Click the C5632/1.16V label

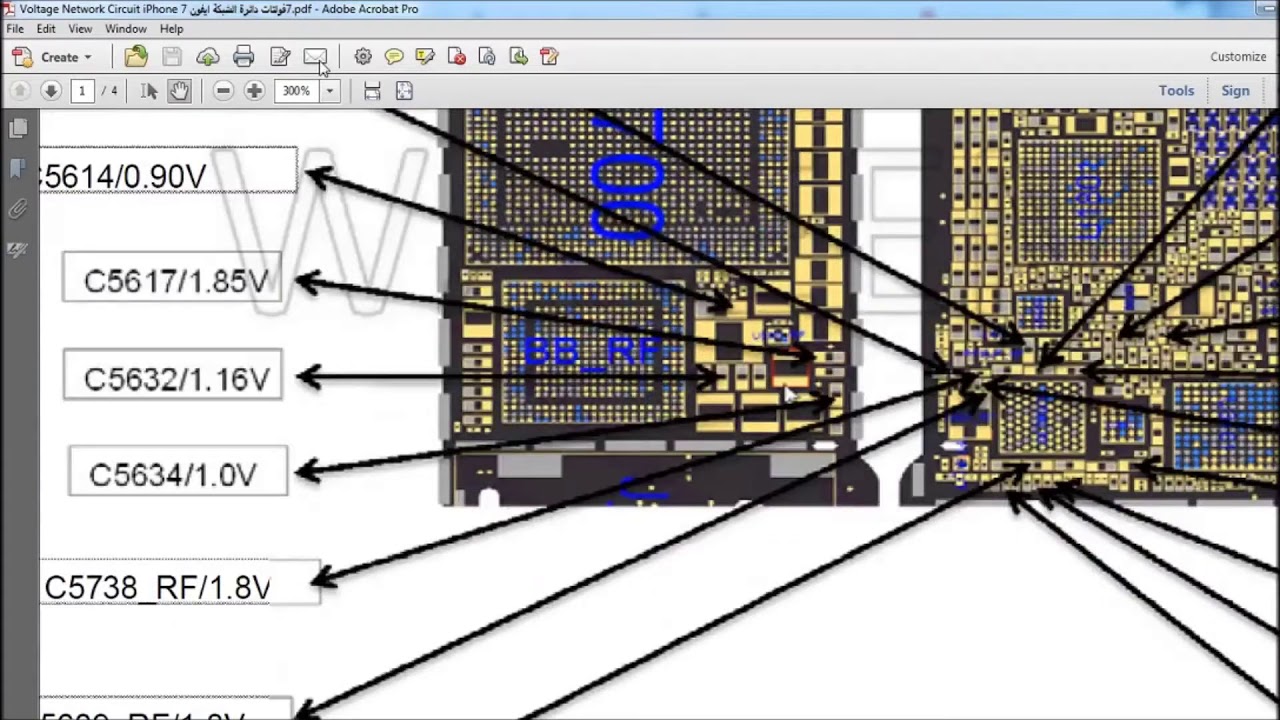coord(173,376)
